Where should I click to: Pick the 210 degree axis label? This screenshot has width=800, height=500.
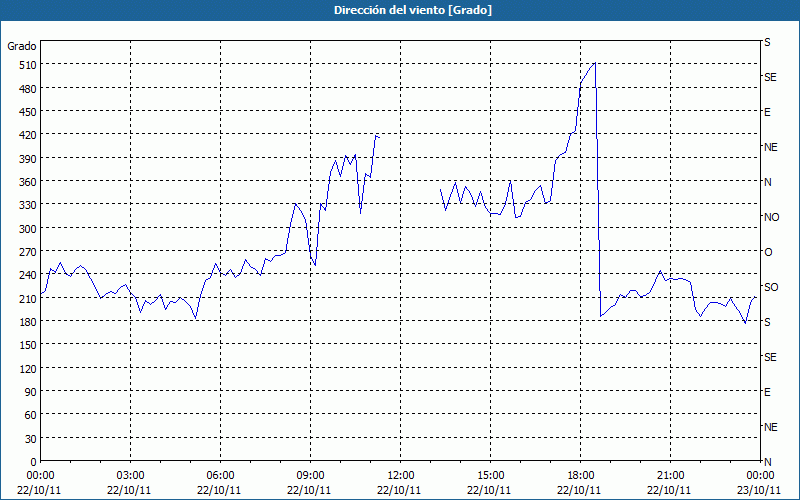pos(28,298)
